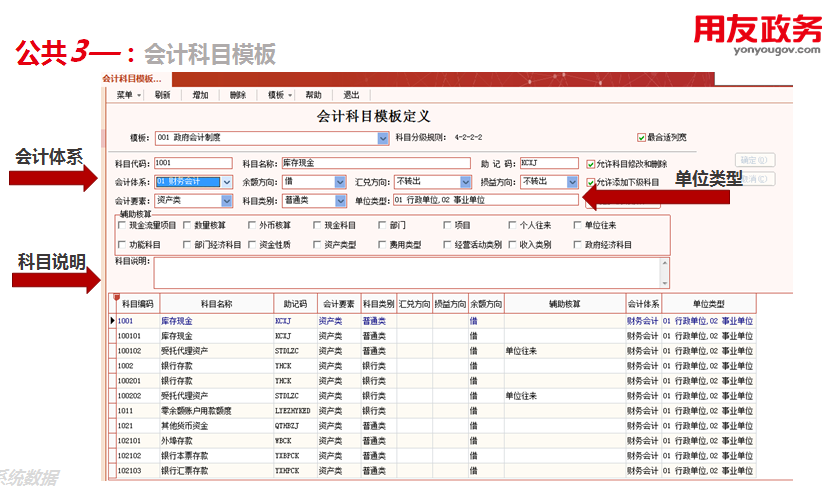
Task: Select row 1021 其他货币资金
Action: 432,426
